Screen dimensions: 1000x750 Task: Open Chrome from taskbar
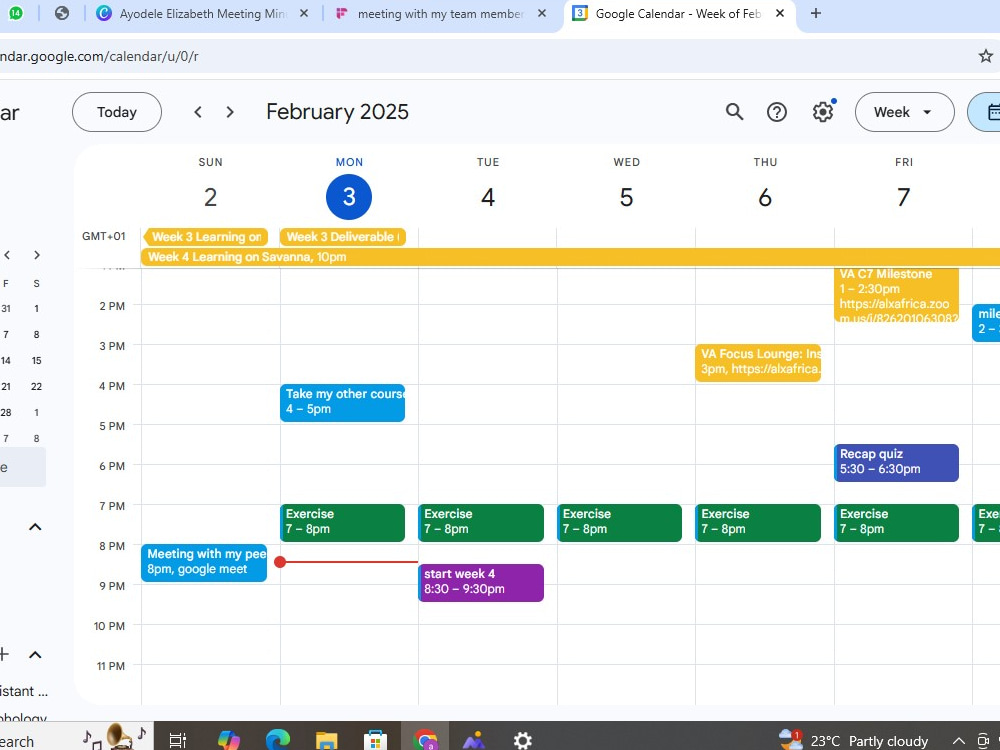pyautogui.click(x=425, y=740)
